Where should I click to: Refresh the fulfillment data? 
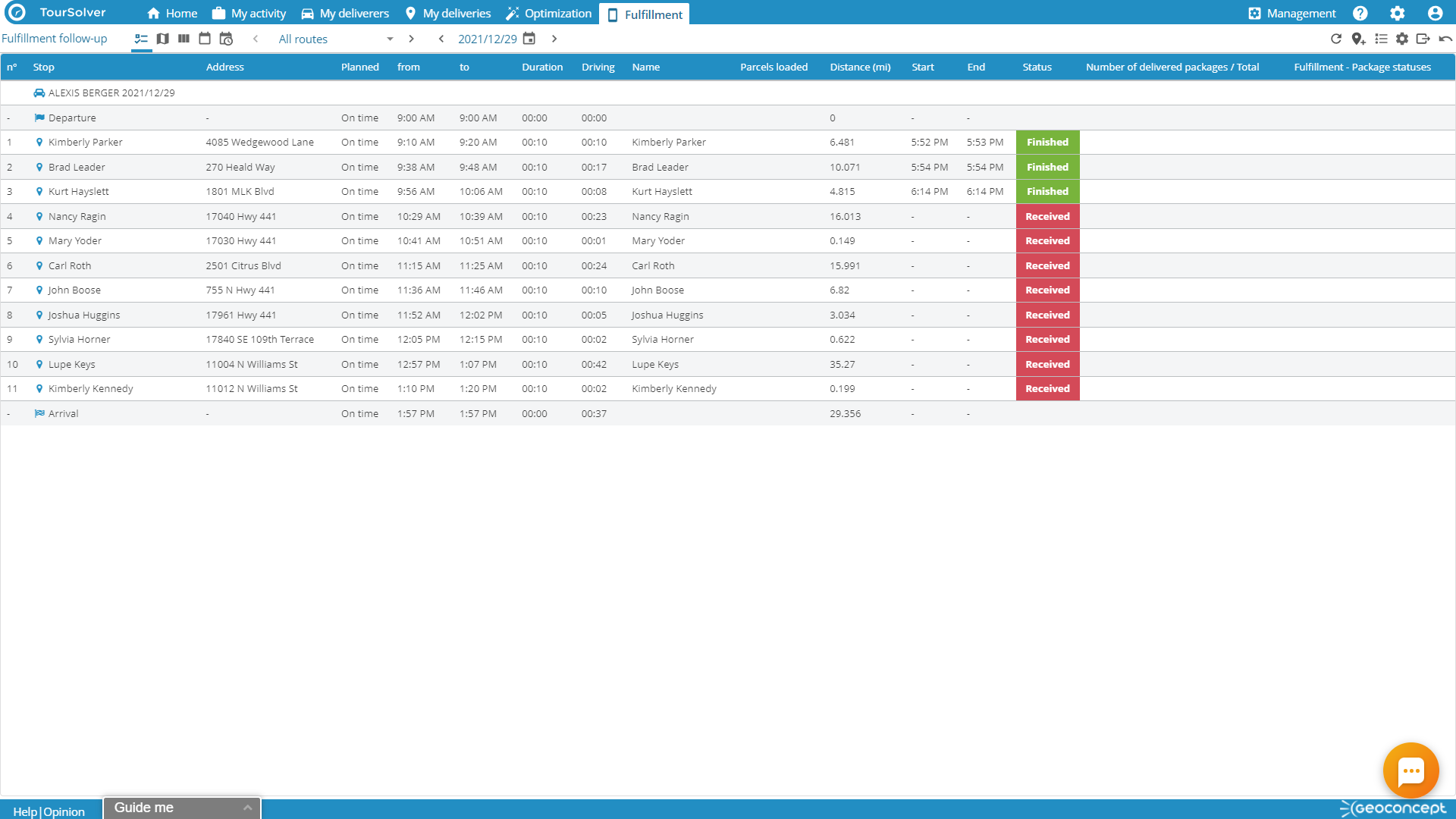(1336, 39)
